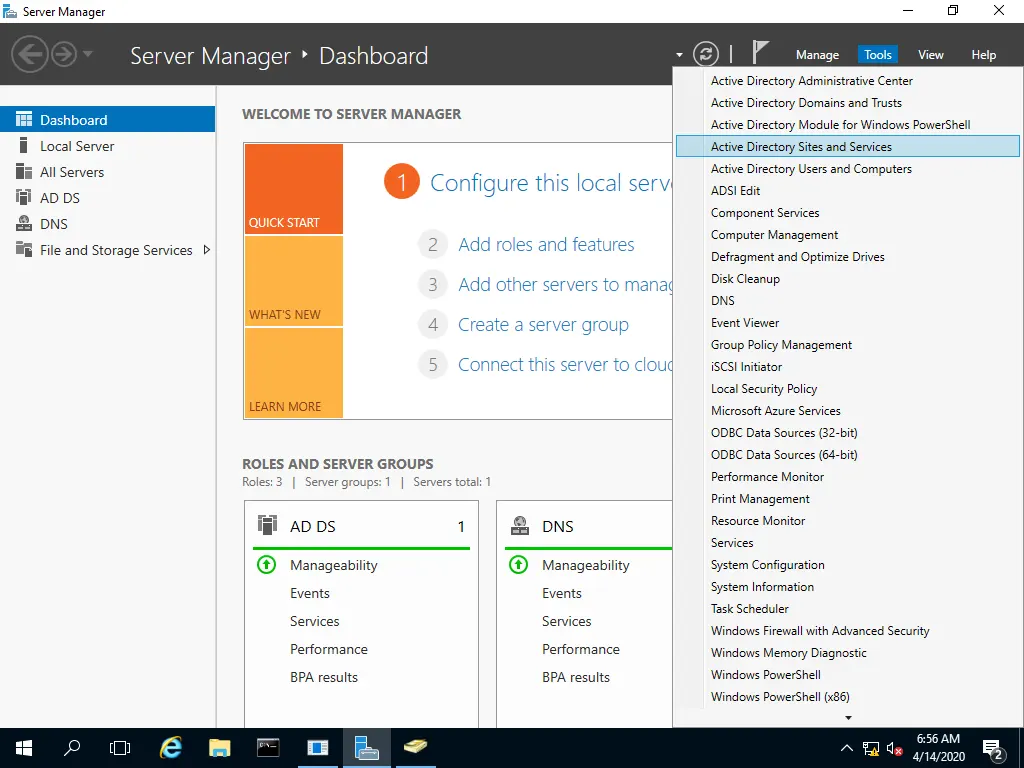Click the forward navigation arrow

click(64, 54)
